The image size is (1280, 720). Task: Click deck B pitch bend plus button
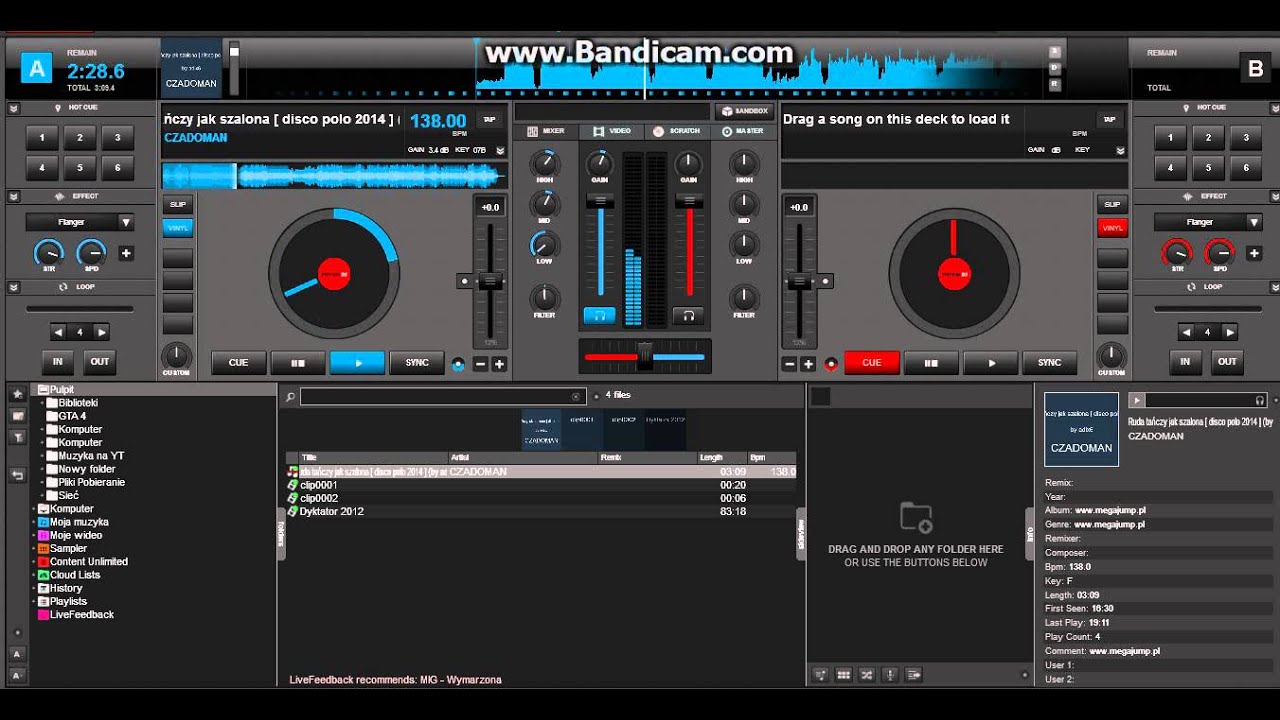coord(808,364)
